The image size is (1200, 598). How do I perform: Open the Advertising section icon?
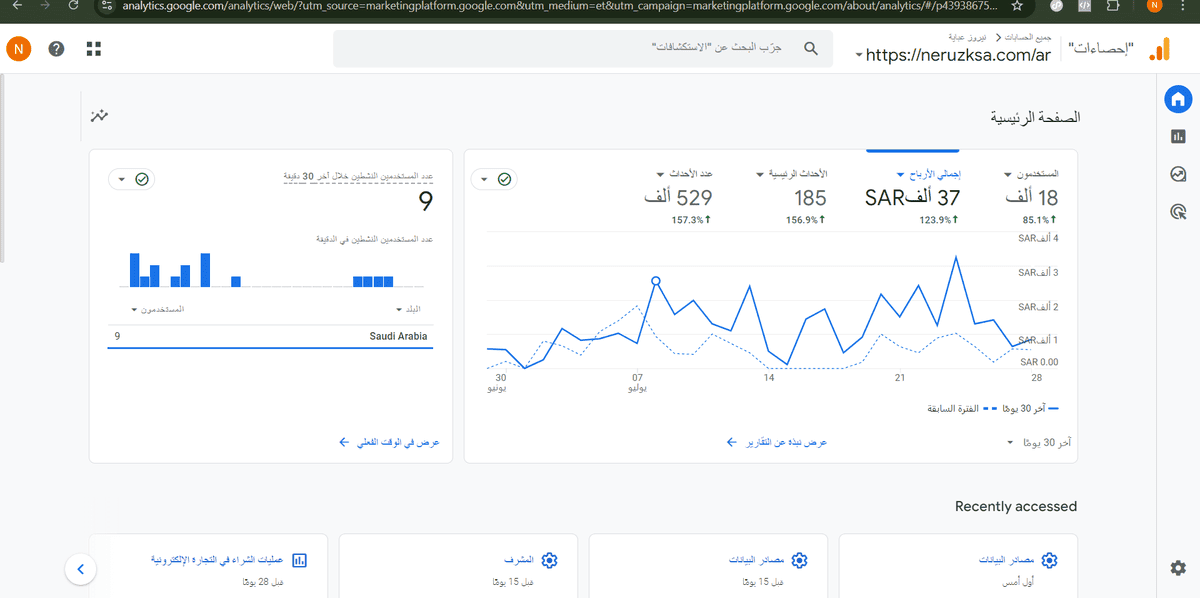tap(1178, 211)
